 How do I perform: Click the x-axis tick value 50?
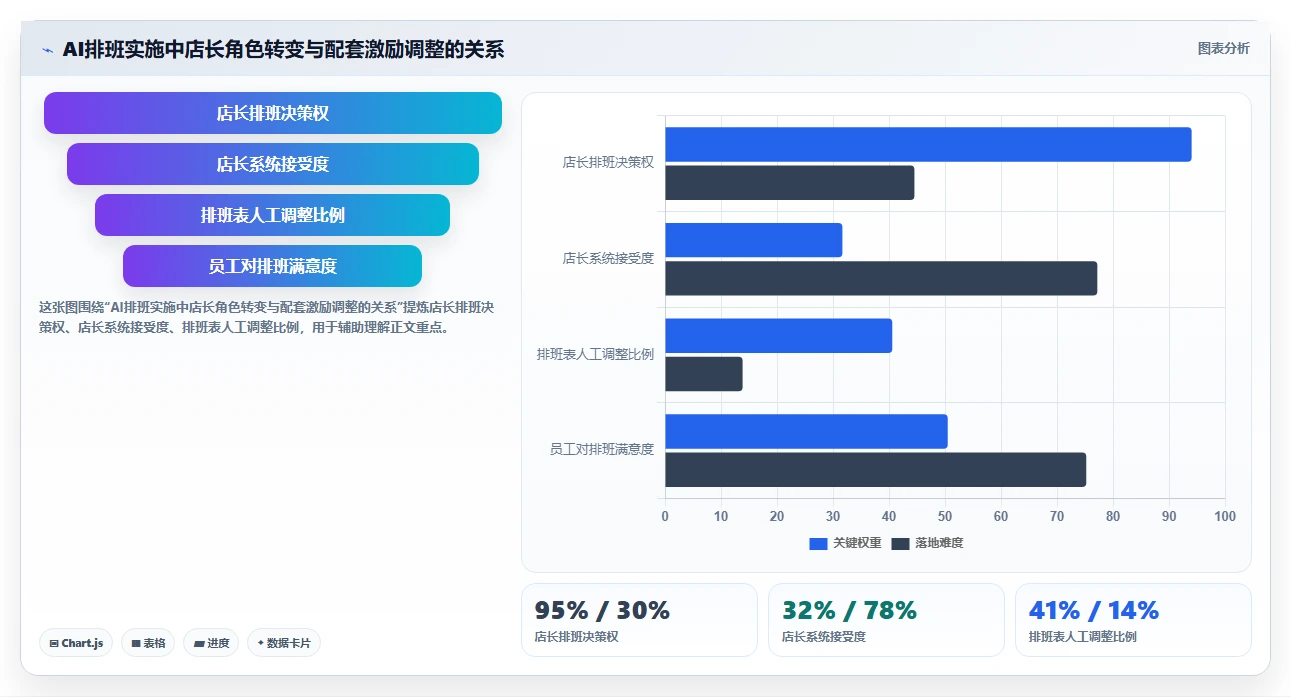(x=945, y=516)
